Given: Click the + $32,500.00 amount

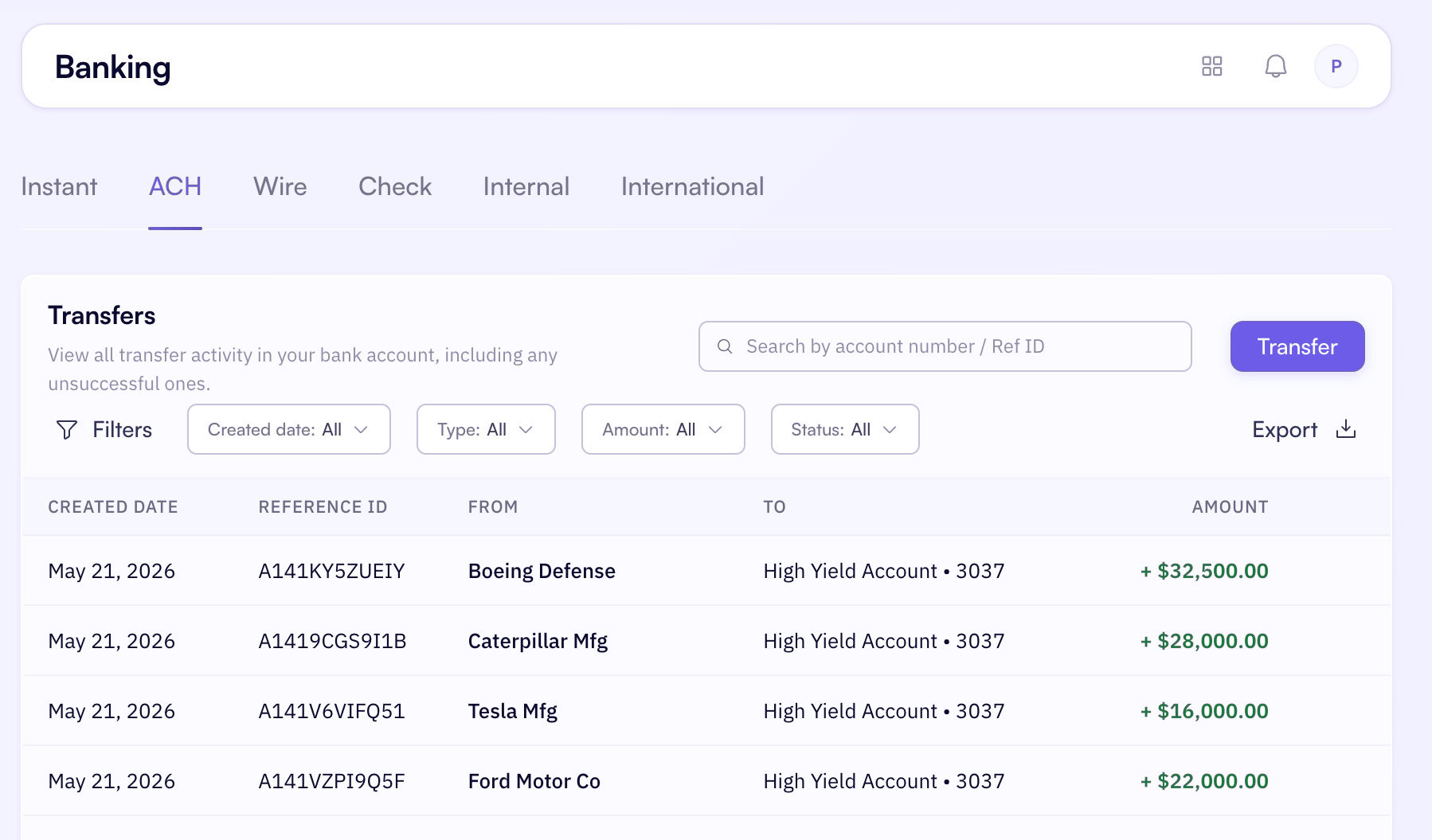Looking at the screenshot, I should [x=1204, y=571].
